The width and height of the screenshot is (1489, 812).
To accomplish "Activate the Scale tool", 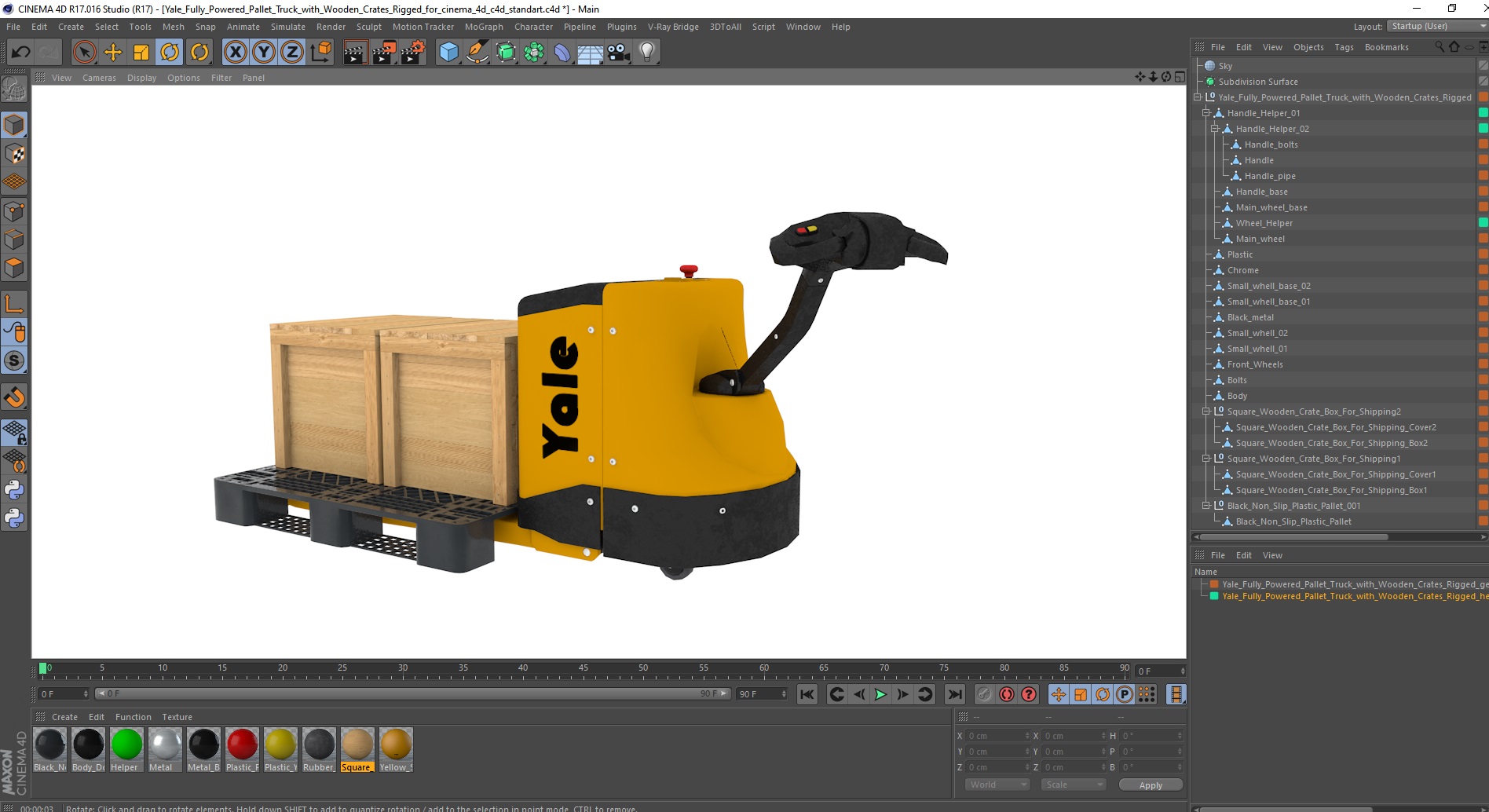I will (x=141, y=53).
